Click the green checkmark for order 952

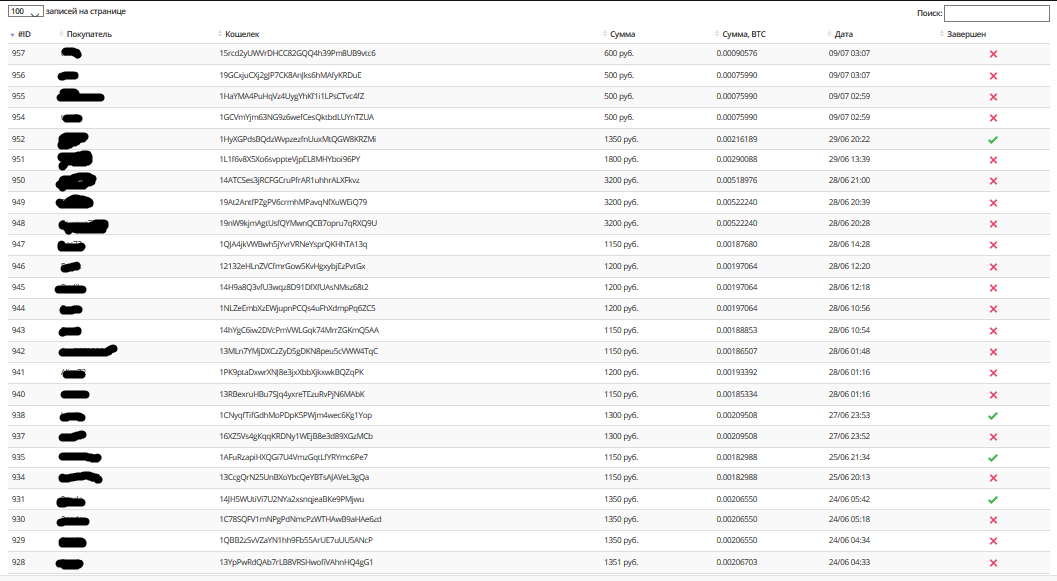tap(993, 139)
